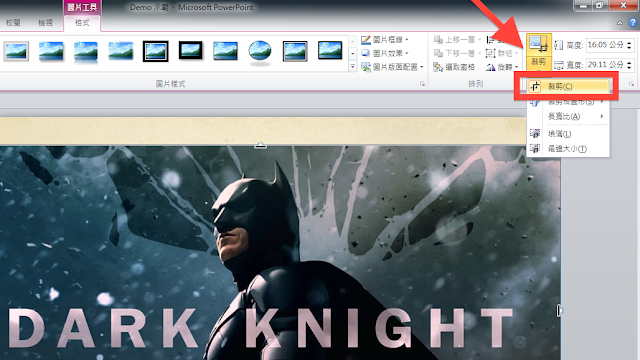Image resolution: width=640 pixels, height=360 pixels.
Task: Open 圖片效果 picture effects menu
Action: pos(385,53)
